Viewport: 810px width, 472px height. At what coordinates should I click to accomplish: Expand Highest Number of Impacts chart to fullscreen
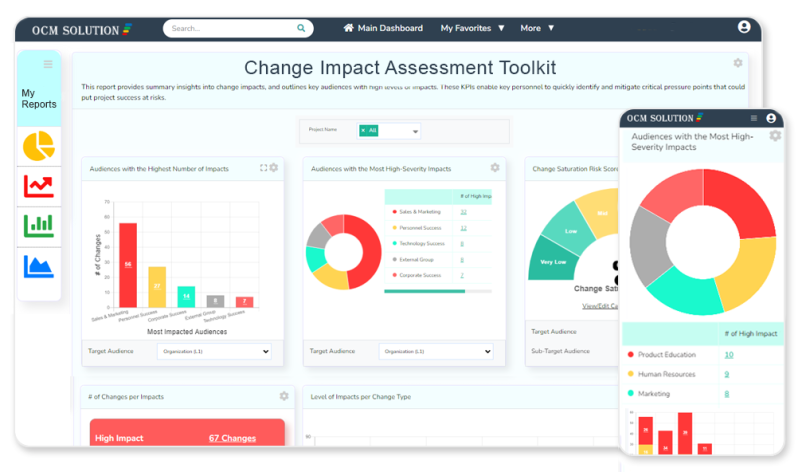263,168
